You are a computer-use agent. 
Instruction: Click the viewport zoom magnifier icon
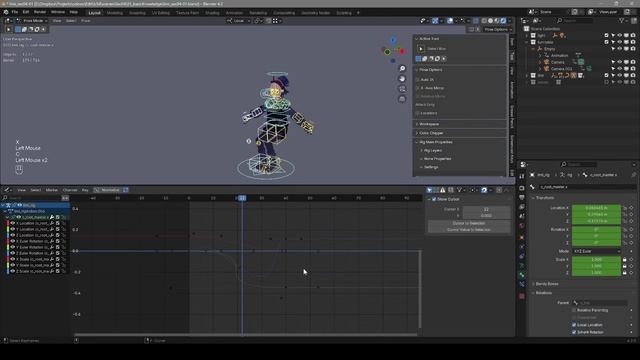coord(402,69)
